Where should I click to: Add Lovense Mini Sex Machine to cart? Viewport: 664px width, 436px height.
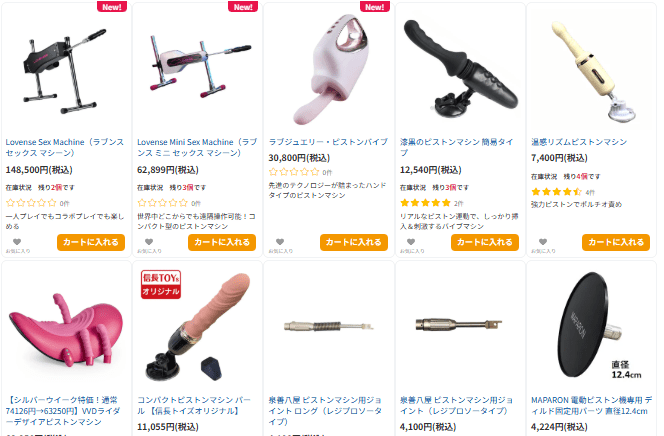pos(222,242)
